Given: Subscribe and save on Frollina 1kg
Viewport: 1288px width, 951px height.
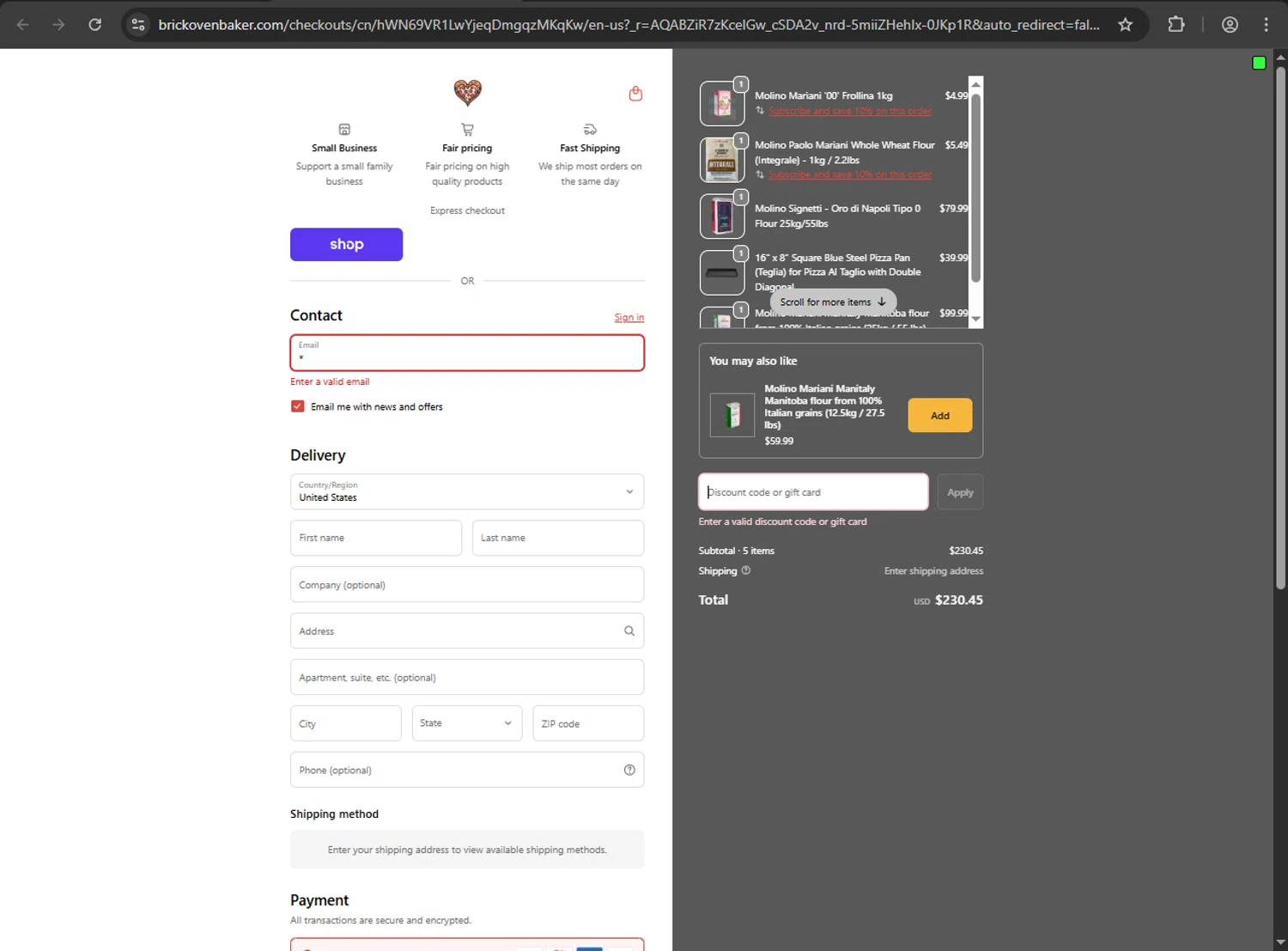Looking at the screenshot, I should point(849,111).
